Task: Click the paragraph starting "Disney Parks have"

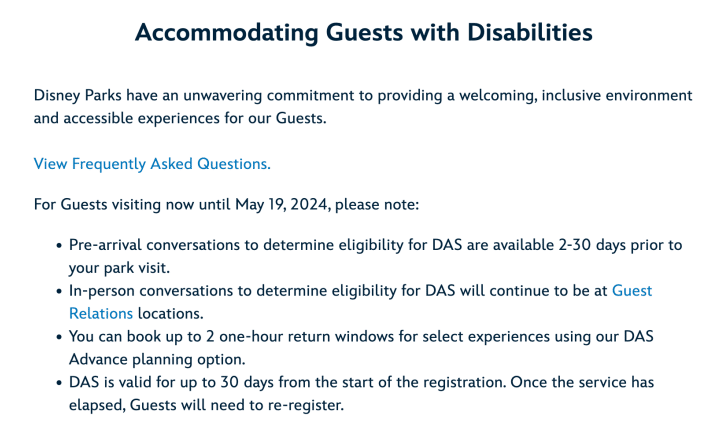Action: click(362, 96)
